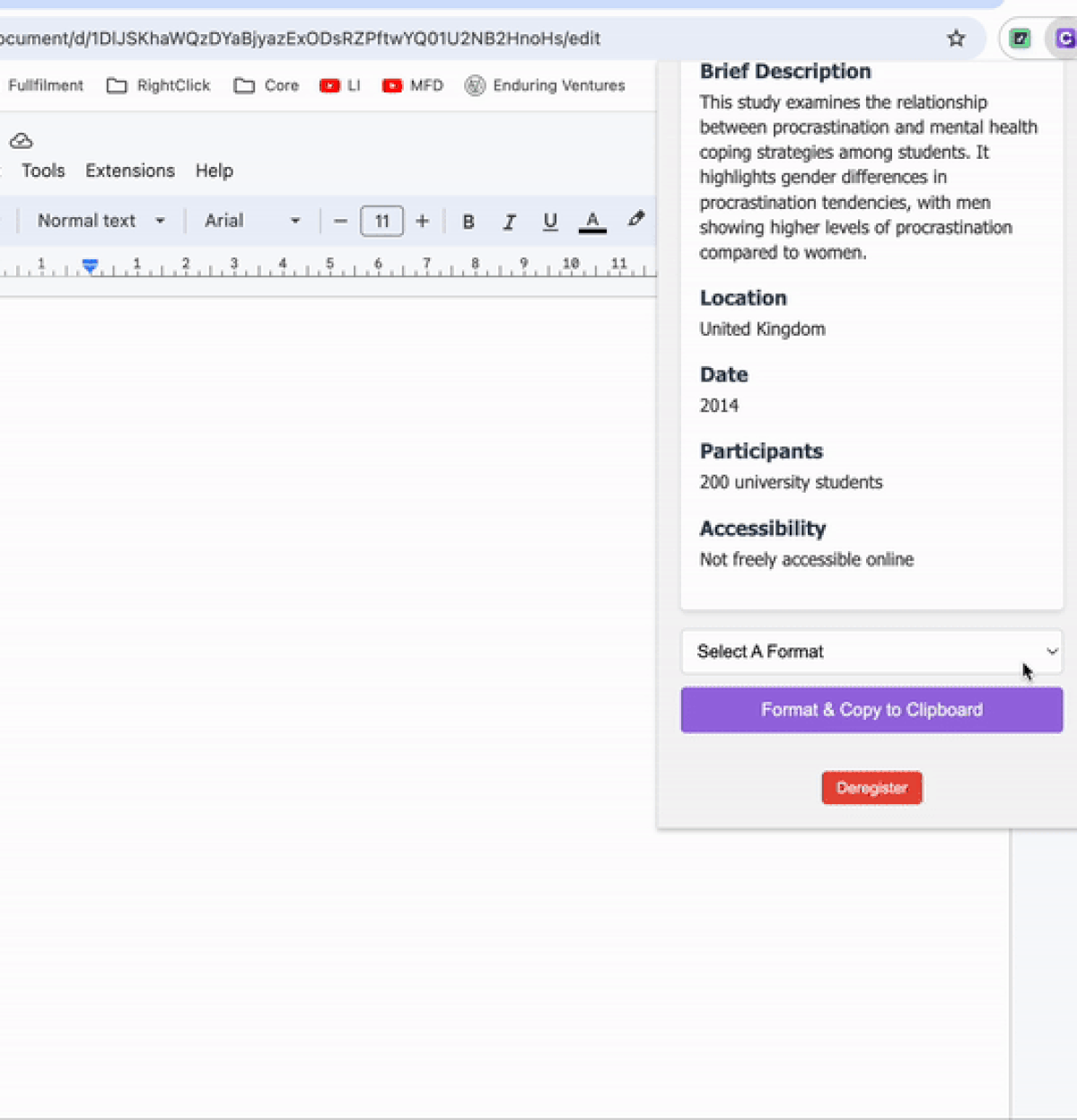Expand the Normal text style dropdown
The image size is (1077, 1120).
101,221
